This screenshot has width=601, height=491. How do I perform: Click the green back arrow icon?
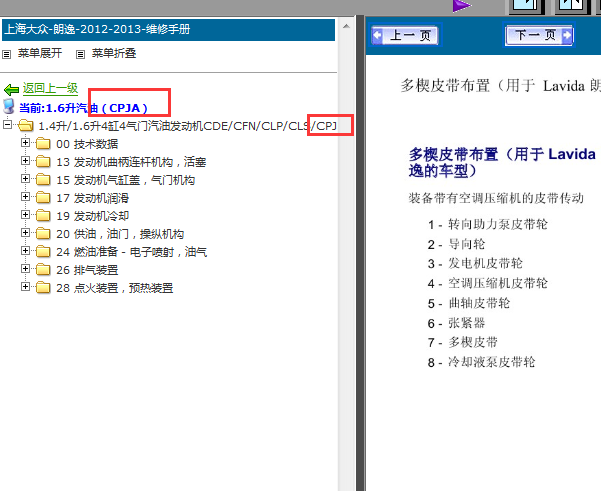point(11,90)
